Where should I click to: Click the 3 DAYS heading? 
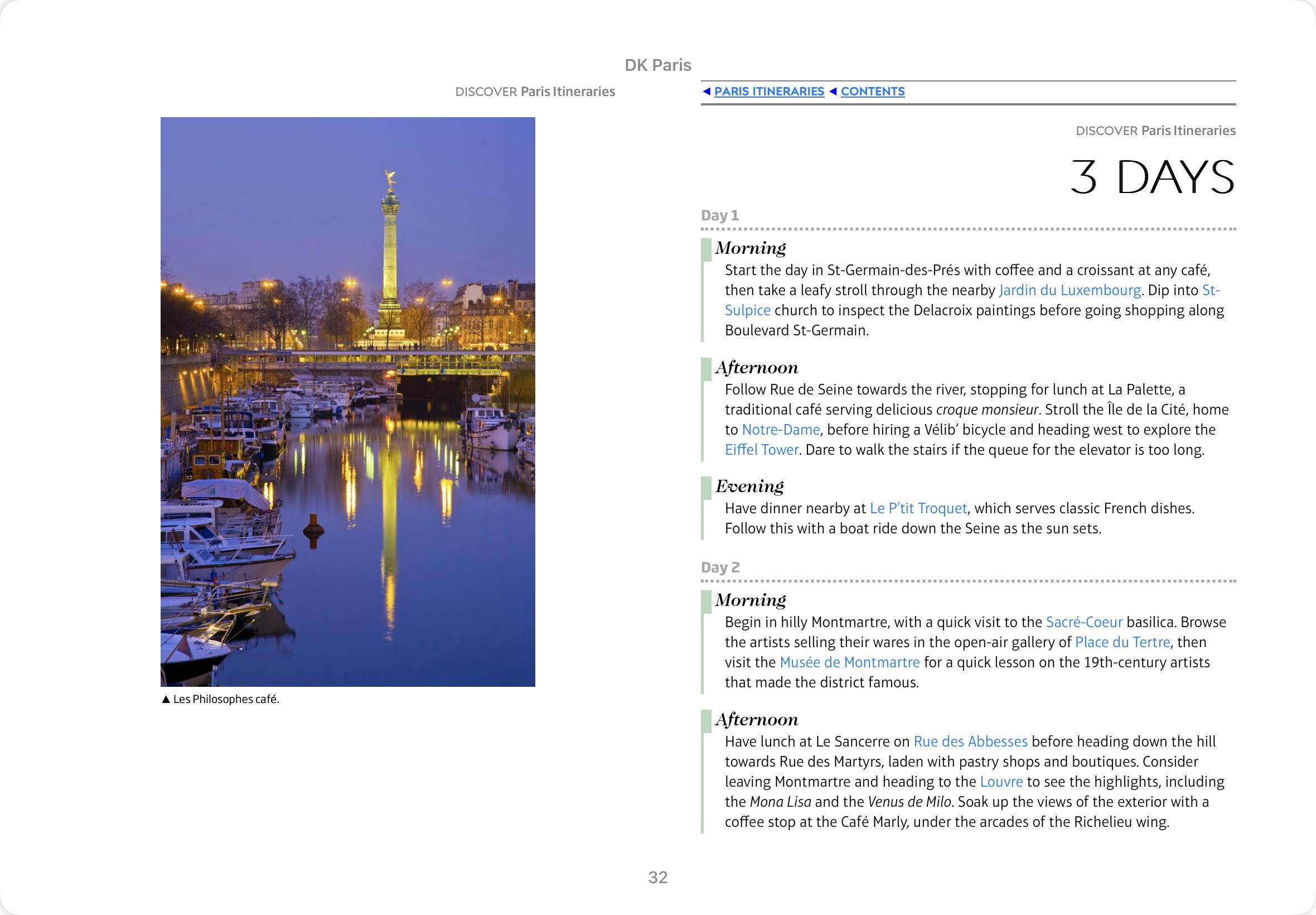[x=1152, y=177]
